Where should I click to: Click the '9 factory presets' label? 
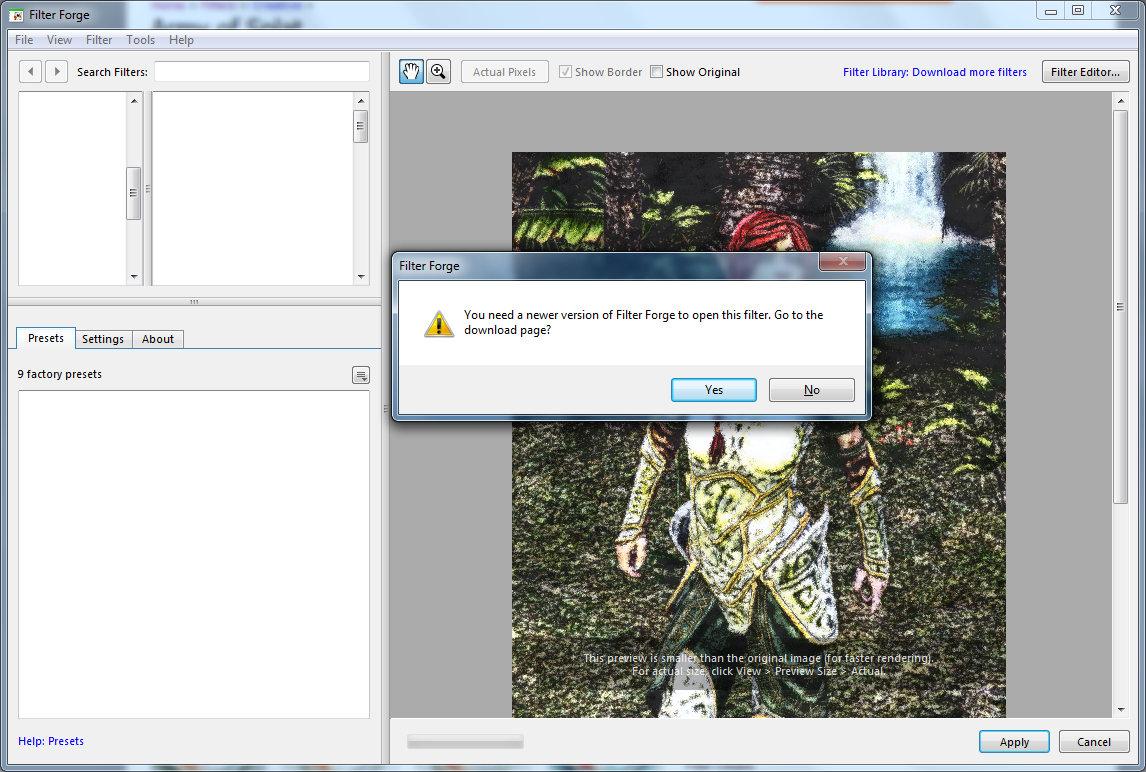[x=60, y=374]
